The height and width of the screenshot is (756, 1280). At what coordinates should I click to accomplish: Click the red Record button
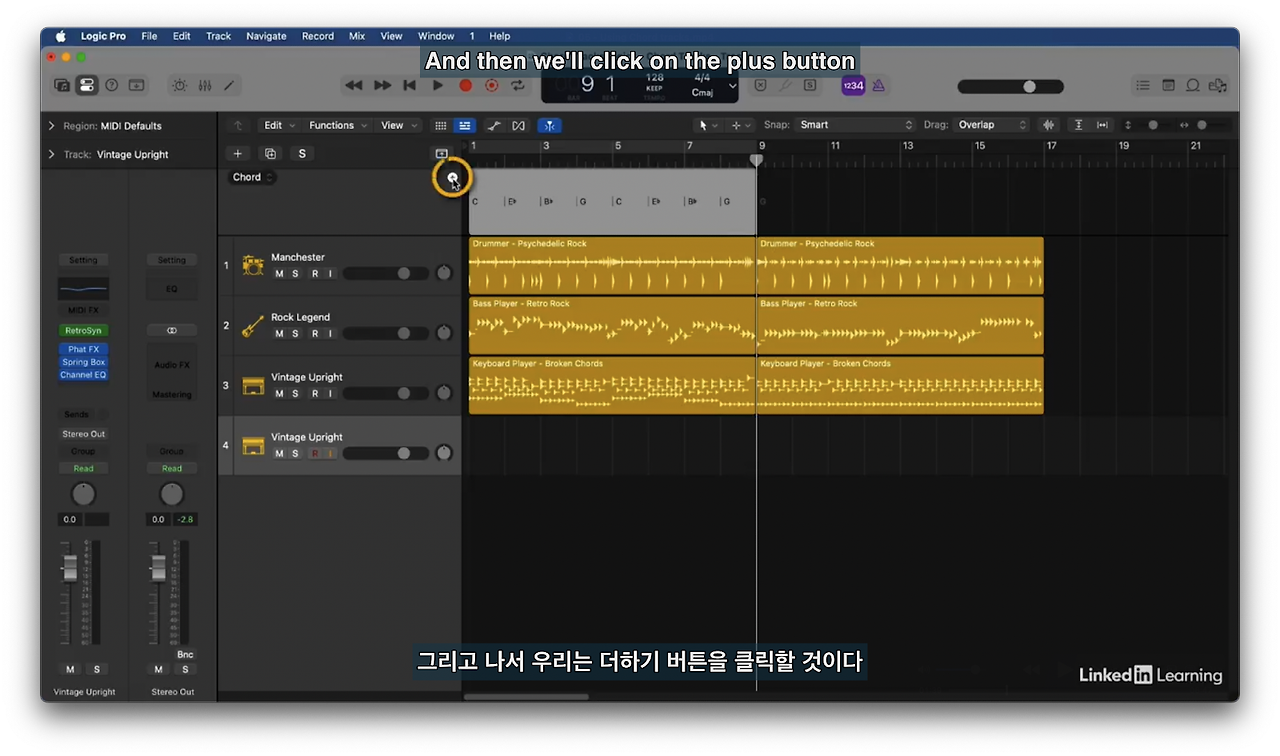[x=465, y=86]
